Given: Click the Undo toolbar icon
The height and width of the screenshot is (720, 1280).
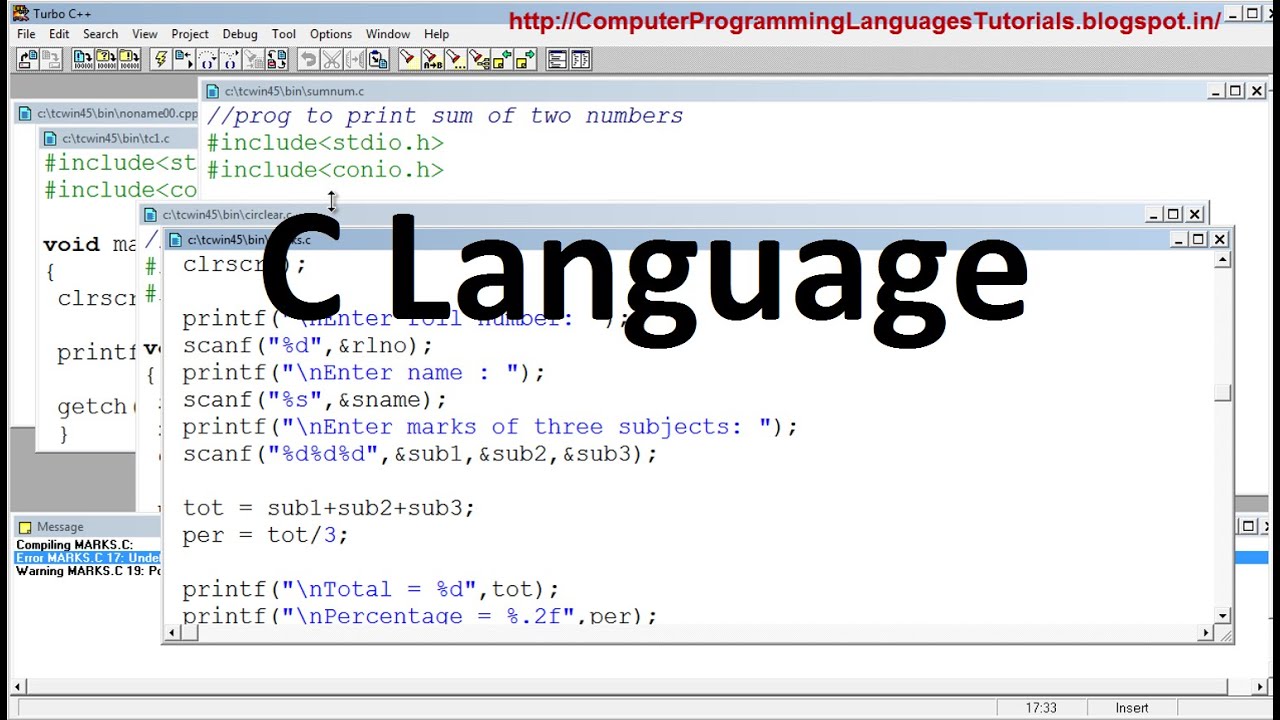Looking at the screenshot, I should point(308,60).
